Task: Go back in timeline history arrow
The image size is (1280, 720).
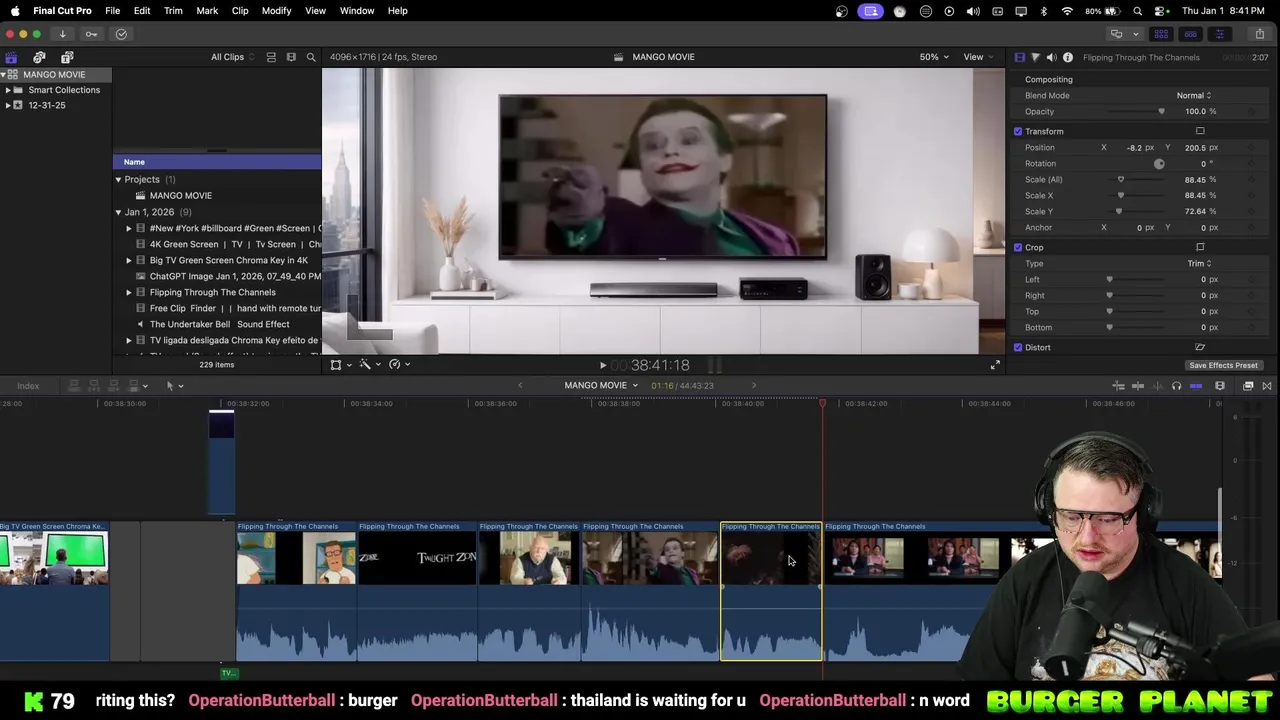Action: pyautogui.click(x=520, y=385)
